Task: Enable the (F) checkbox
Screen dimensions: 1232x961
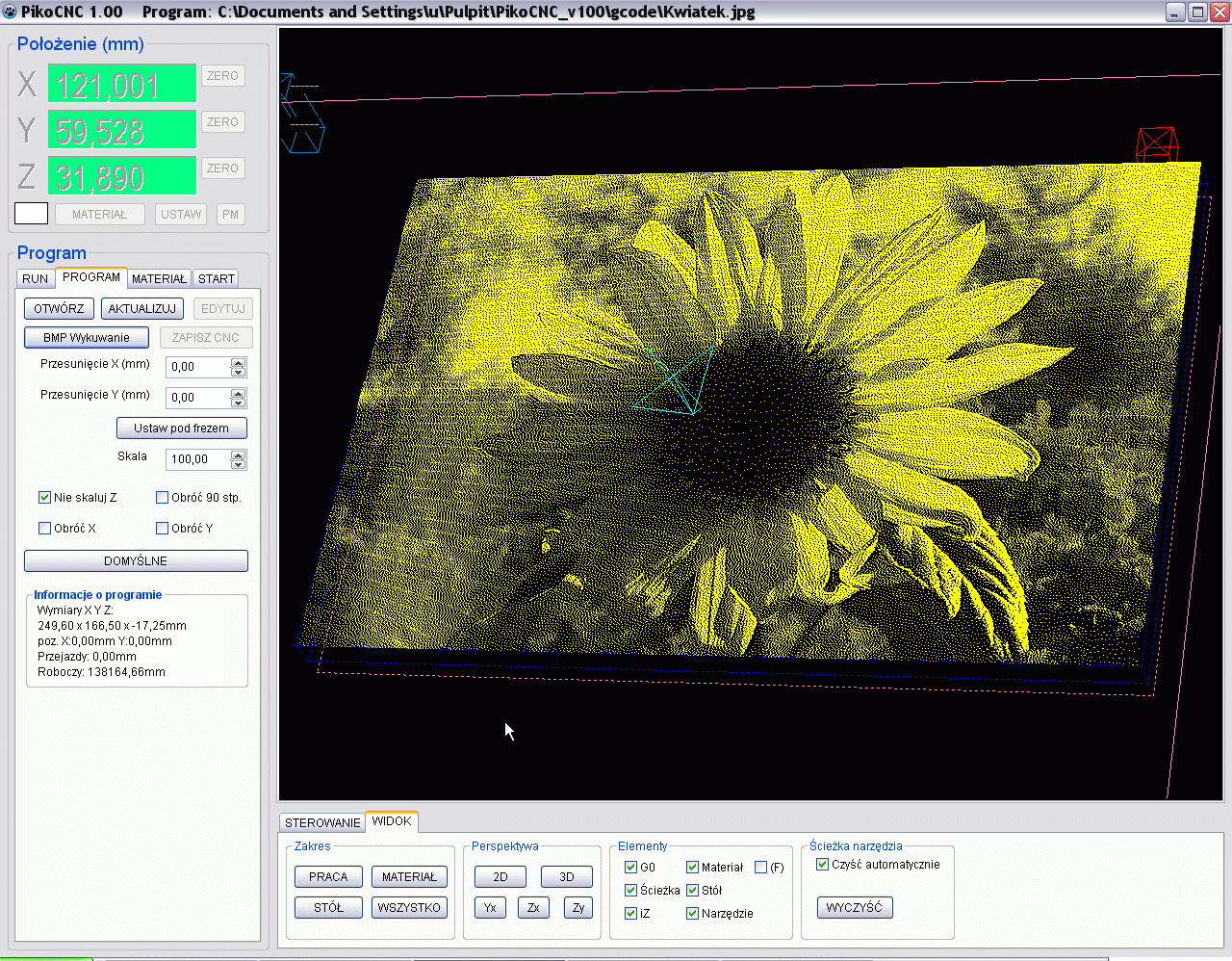Action: click(x=761, y=868)
